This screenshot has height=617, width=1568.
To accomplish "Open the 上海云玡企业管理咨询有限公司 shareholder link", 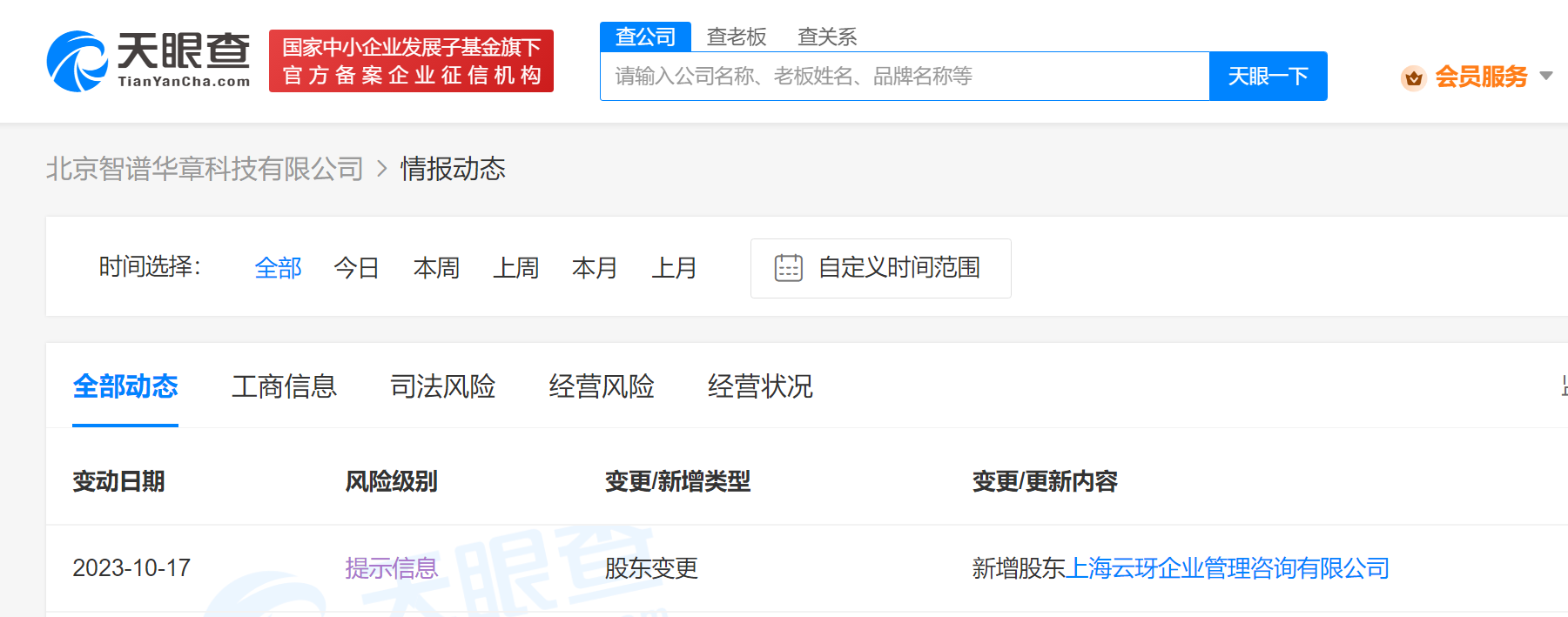I will (1228, 568).
